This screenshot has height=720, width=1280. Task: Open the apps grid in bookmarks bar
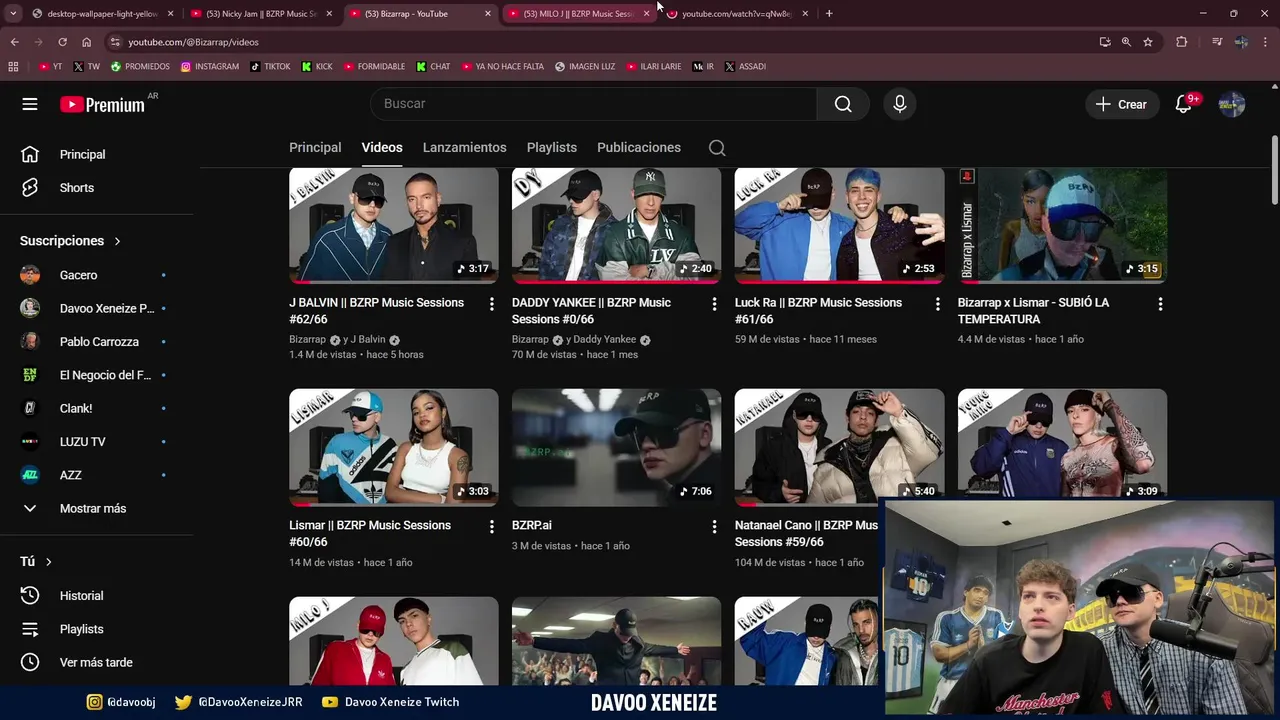click(13, 66)
